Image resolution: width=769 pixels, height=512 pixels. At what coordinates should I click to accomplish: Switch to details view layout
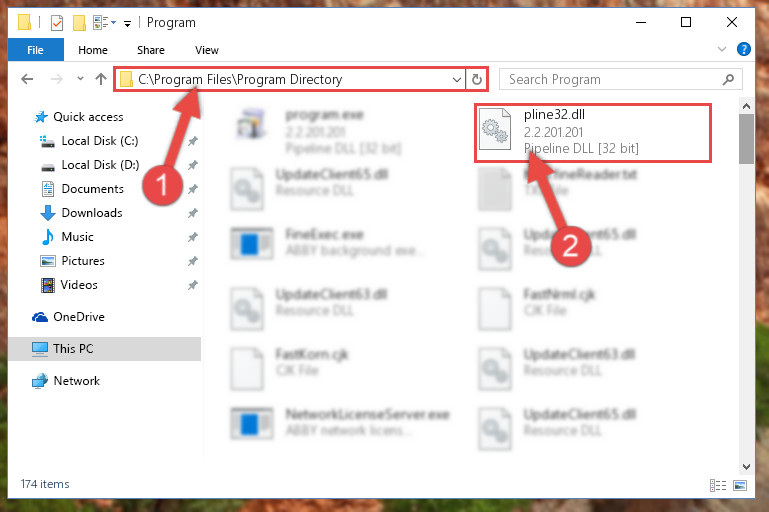tap(718, 486)
